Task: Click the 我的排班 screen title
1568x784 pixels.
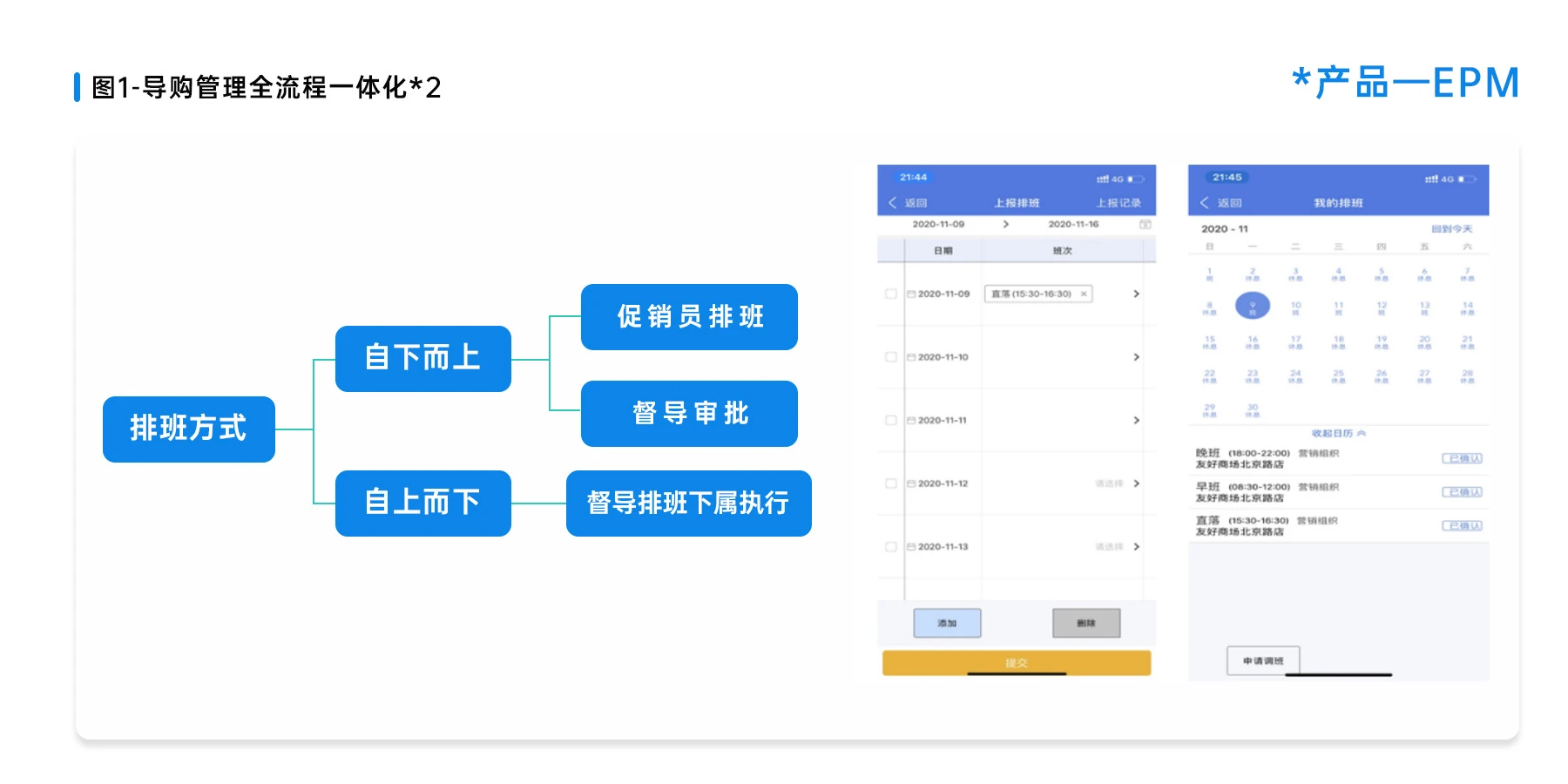Action: pyautogui.click(x=1339, y=203)
